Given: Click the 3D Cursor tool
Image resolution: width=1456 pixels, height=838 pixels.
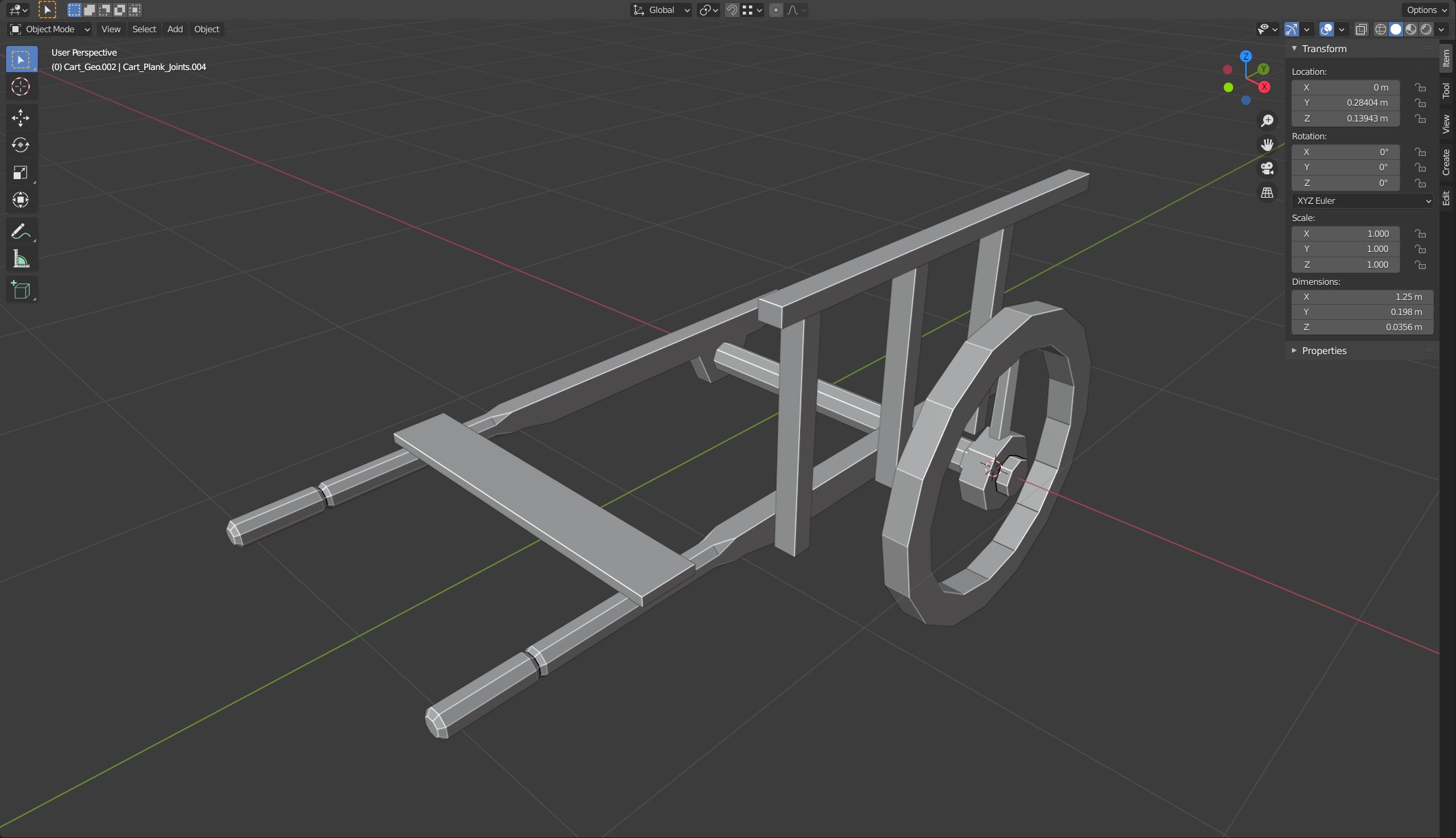Looking at the screenshot, I should coord(21,87).
